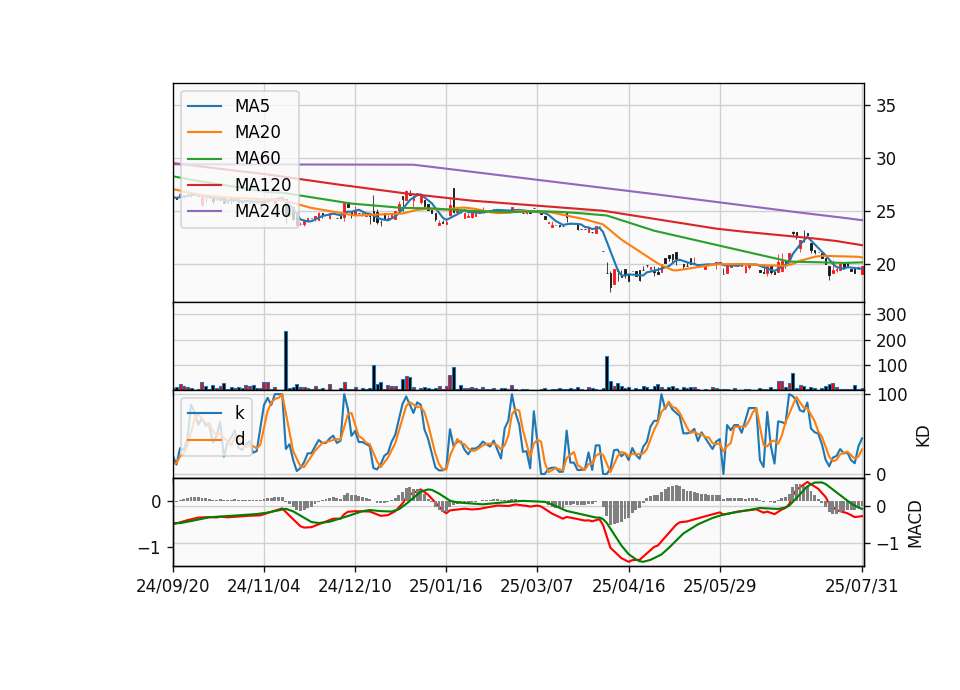The image size is (960, 690).
Task: Click the left MACD axis value −1
Action: tap(149, 547)
